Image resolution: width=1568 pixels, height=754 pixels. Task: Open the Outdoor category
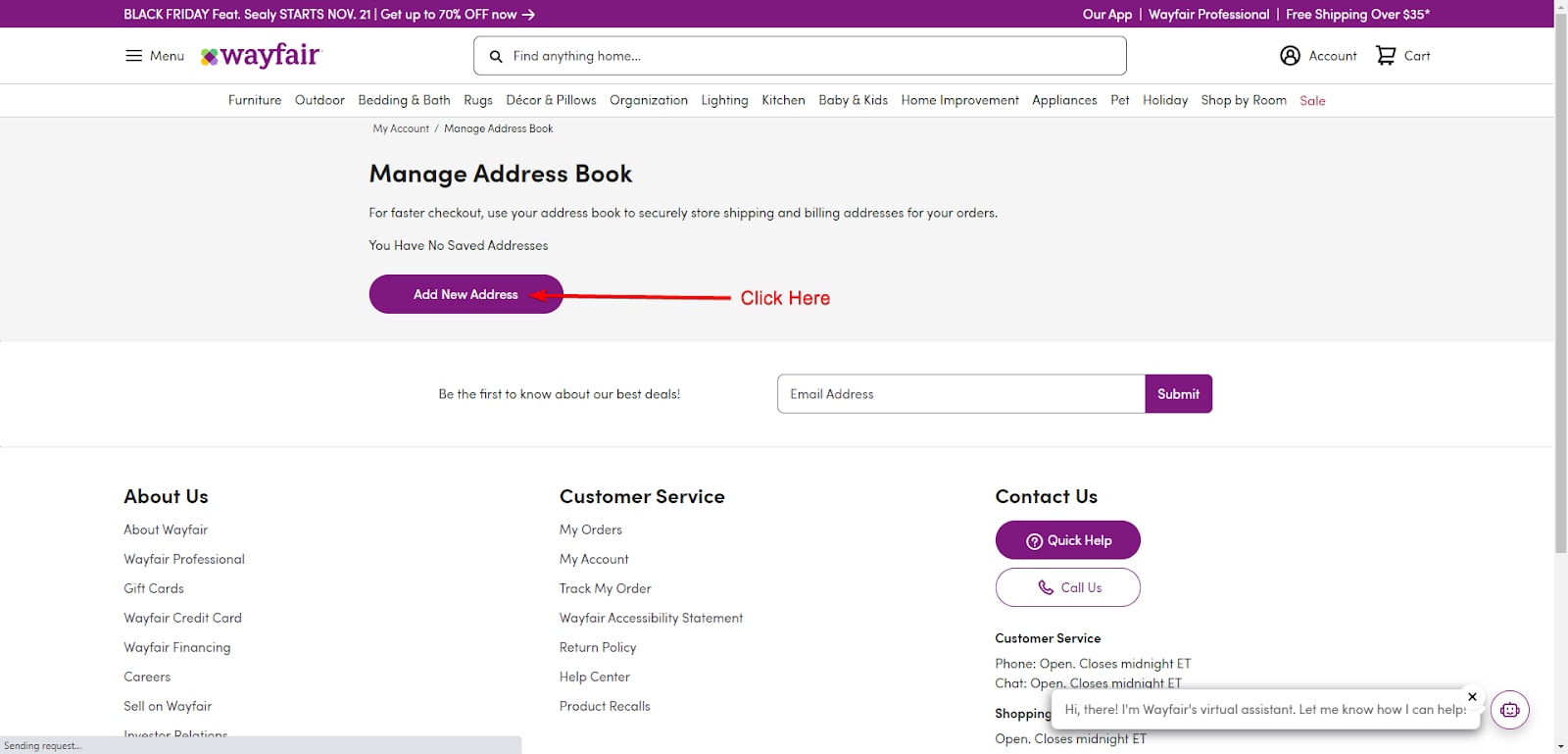[x=319, y=100]
